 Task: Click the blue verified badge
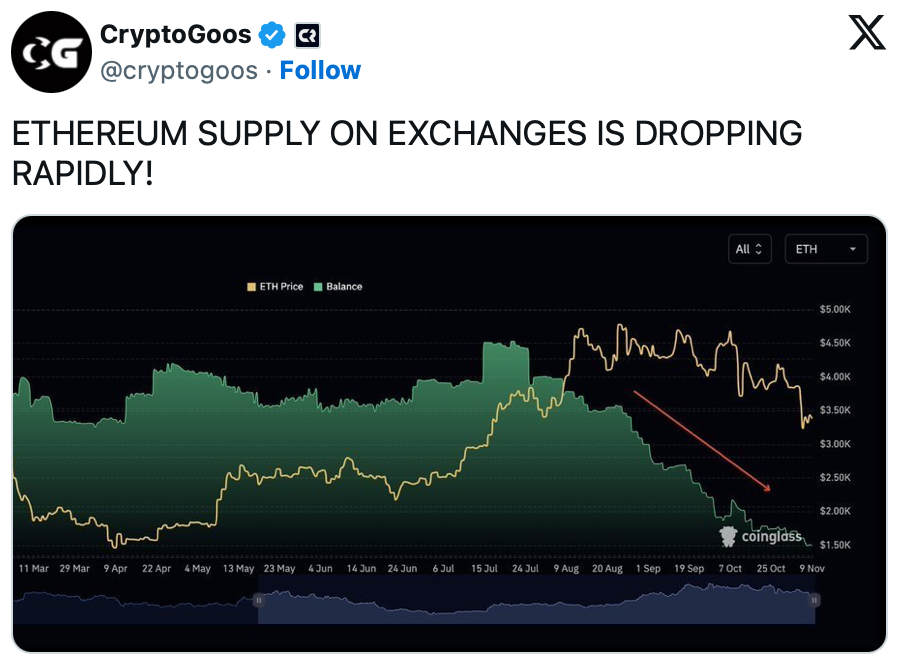271,35
